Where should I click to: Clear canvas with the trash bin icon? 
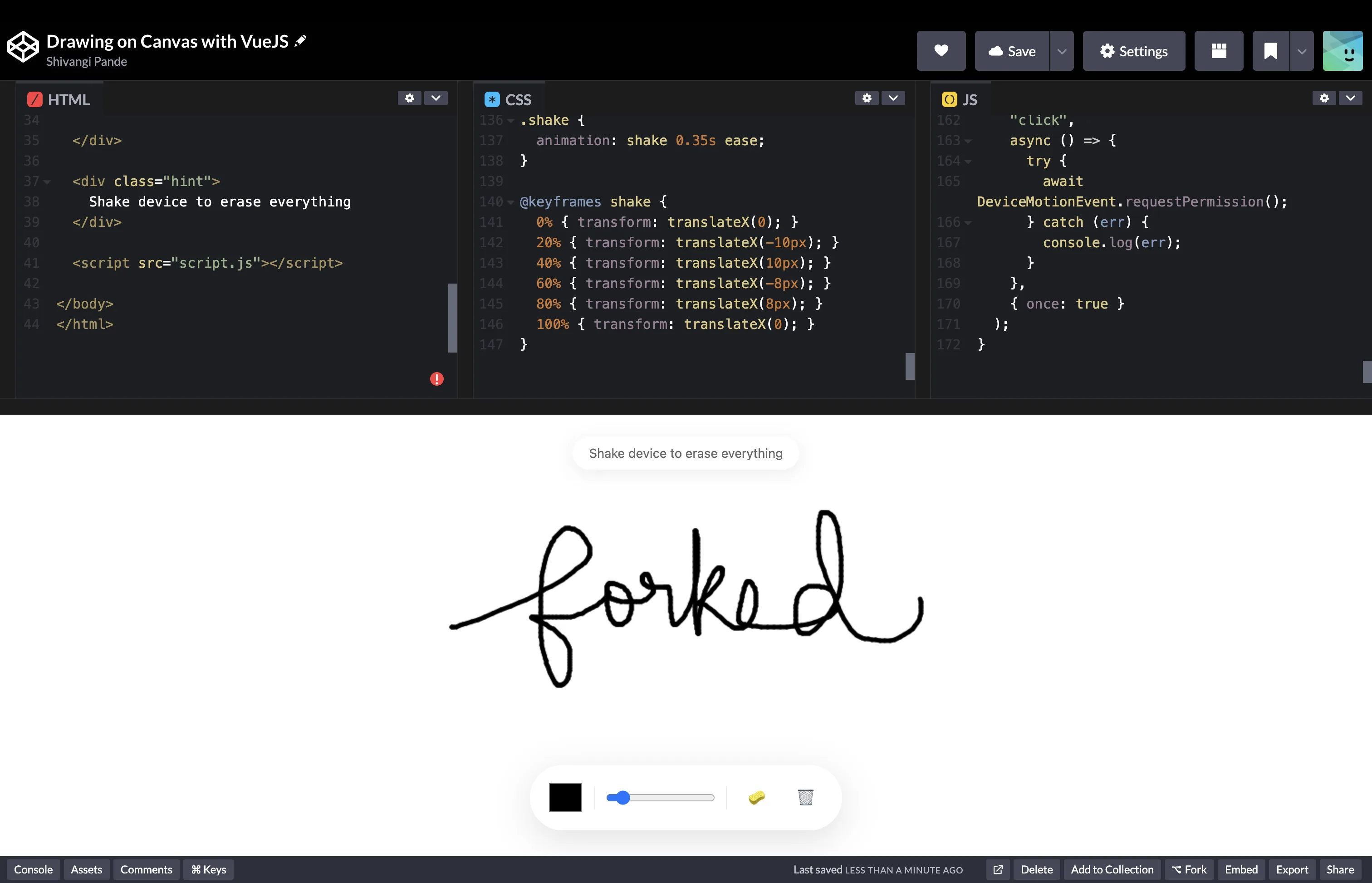tap(805, 798)
